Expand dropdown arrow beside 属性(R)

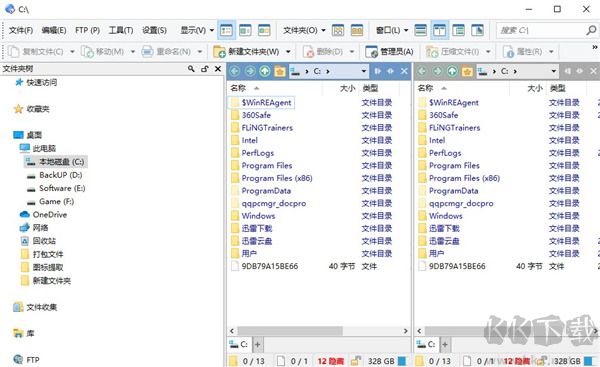[551, 52]
